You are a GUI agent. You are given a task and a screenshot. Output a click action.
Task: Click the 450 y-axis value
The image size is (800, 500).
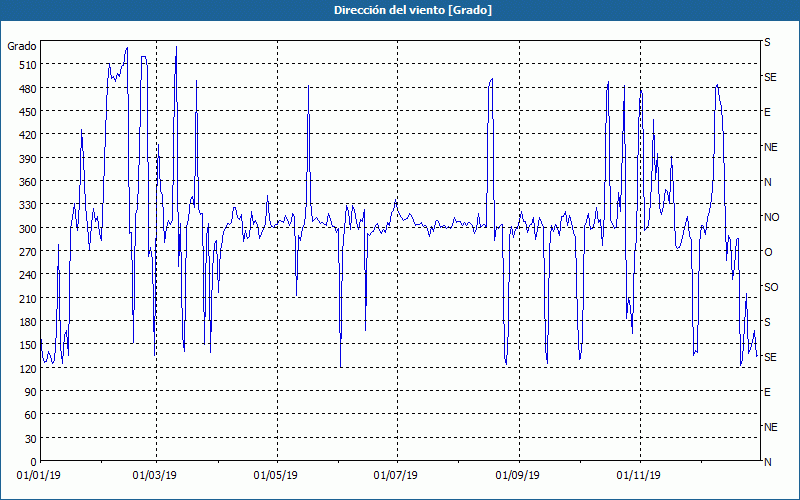(29, 112)
